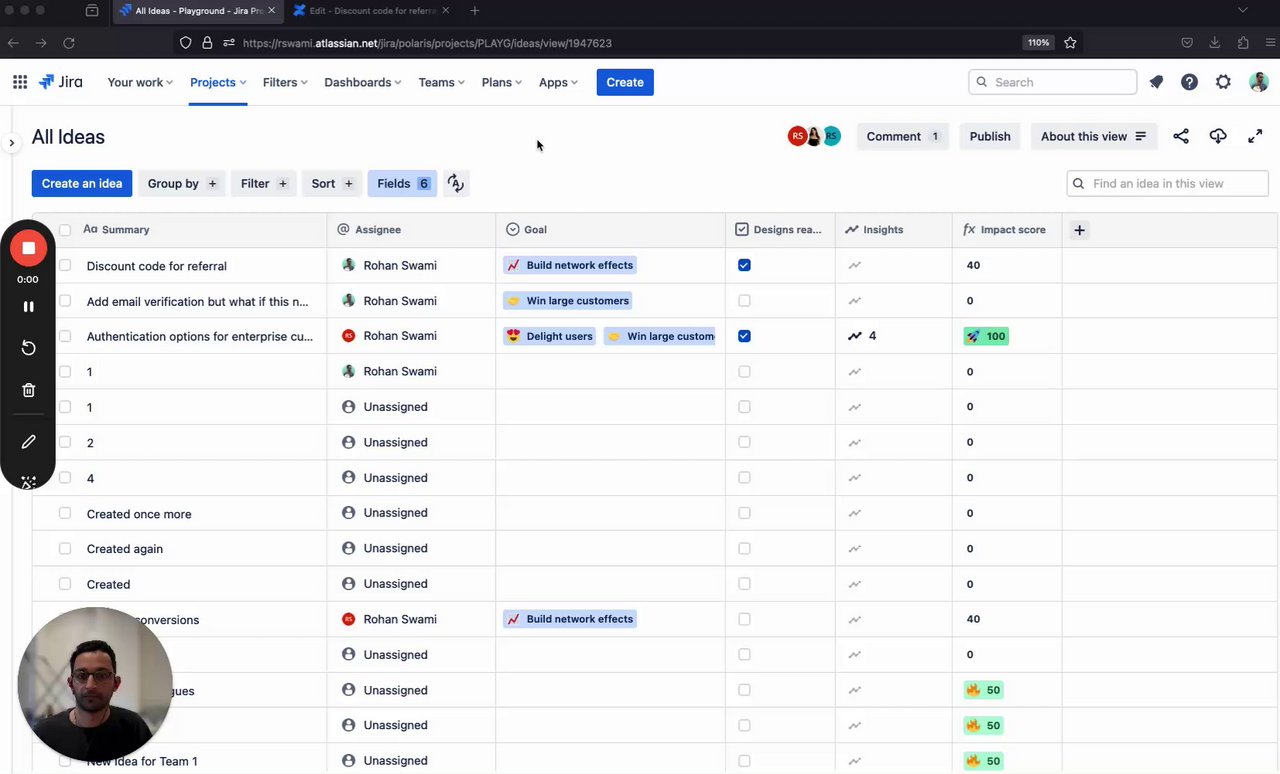
Task: Open the Apps dropdown
Action: click(x=558, y=82)
